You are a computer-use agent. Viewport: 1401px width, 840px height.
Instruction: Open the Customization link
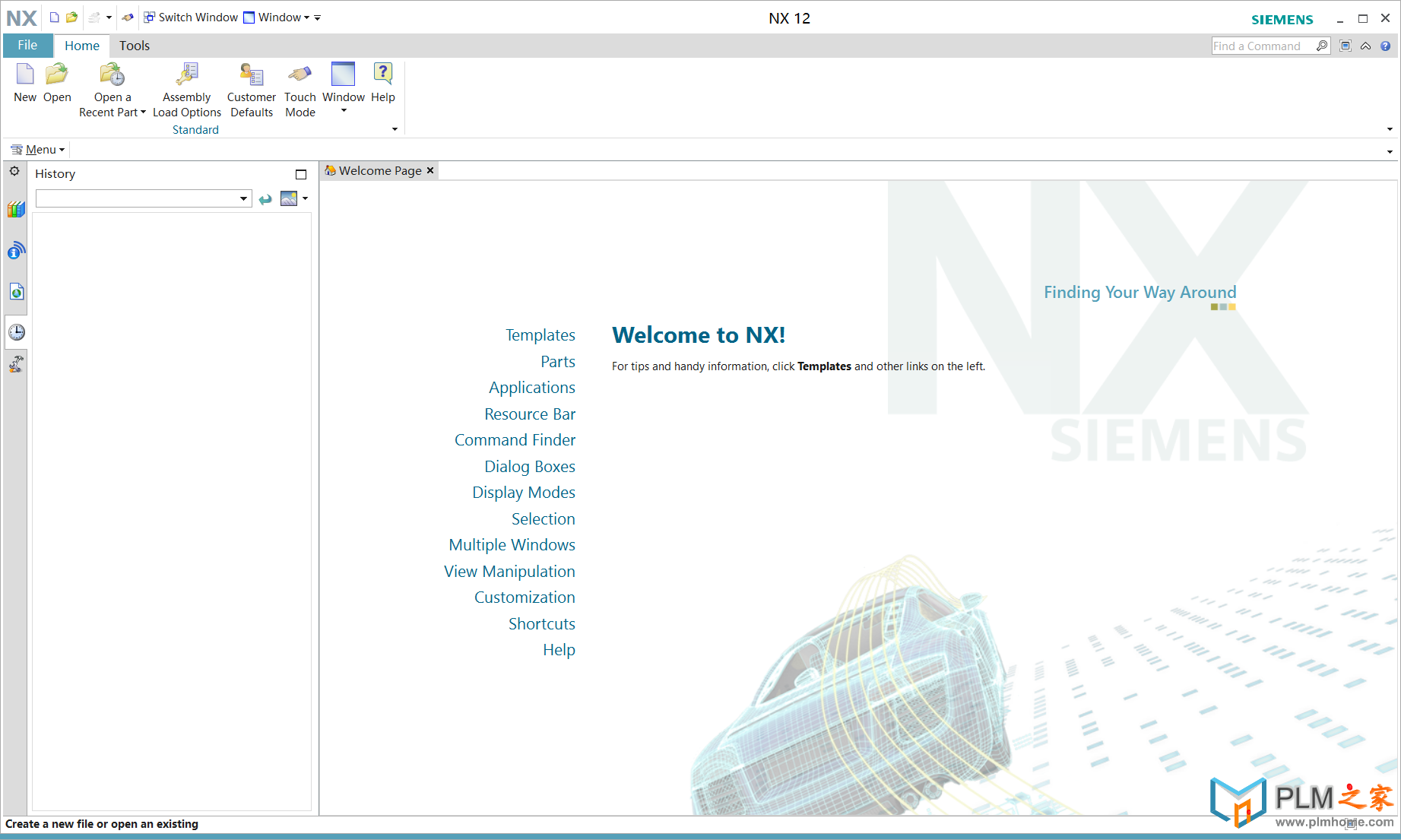coord(525,598)
